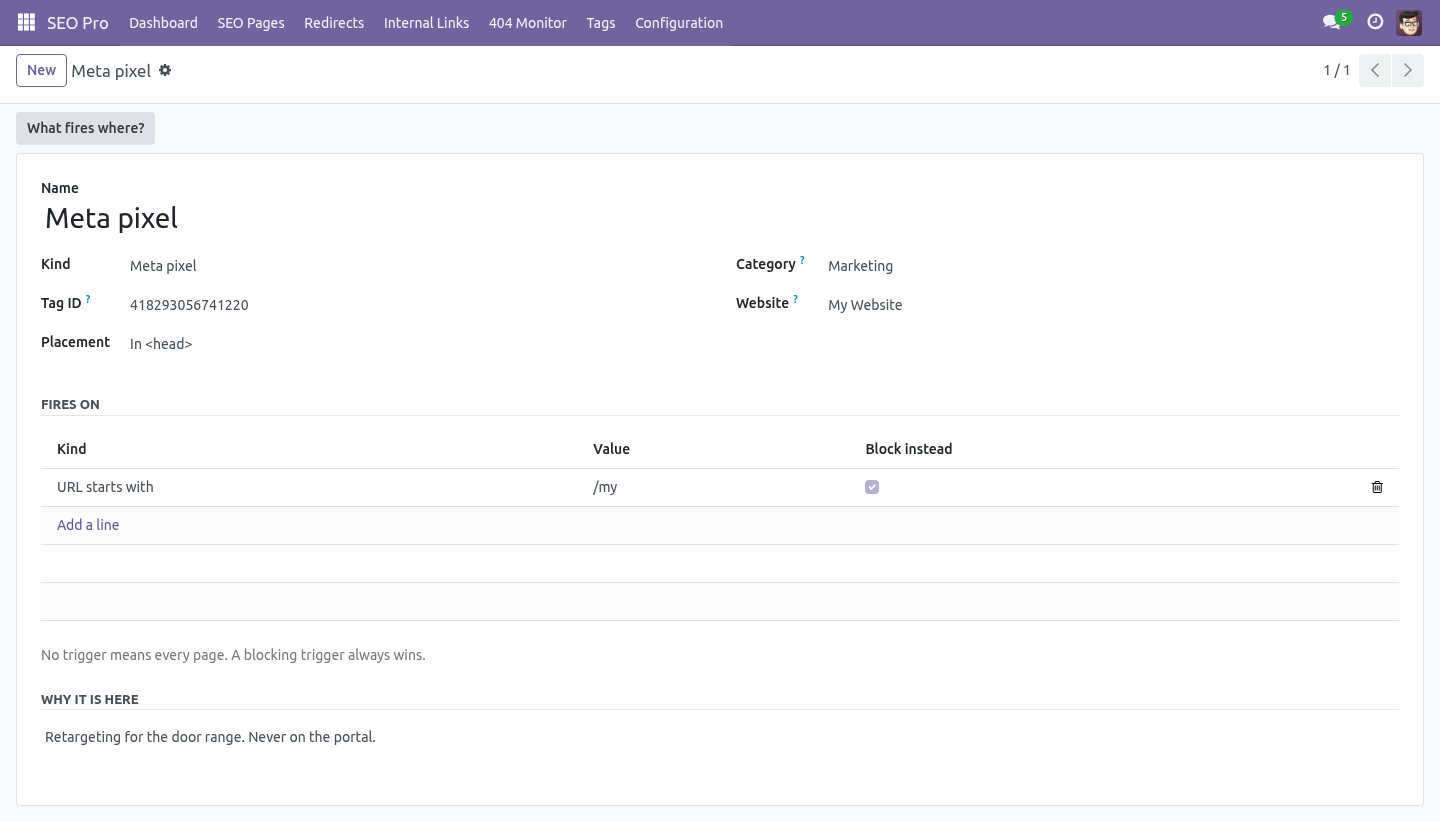
Task: Click What fires where? button
Action: tap(85, 128)
